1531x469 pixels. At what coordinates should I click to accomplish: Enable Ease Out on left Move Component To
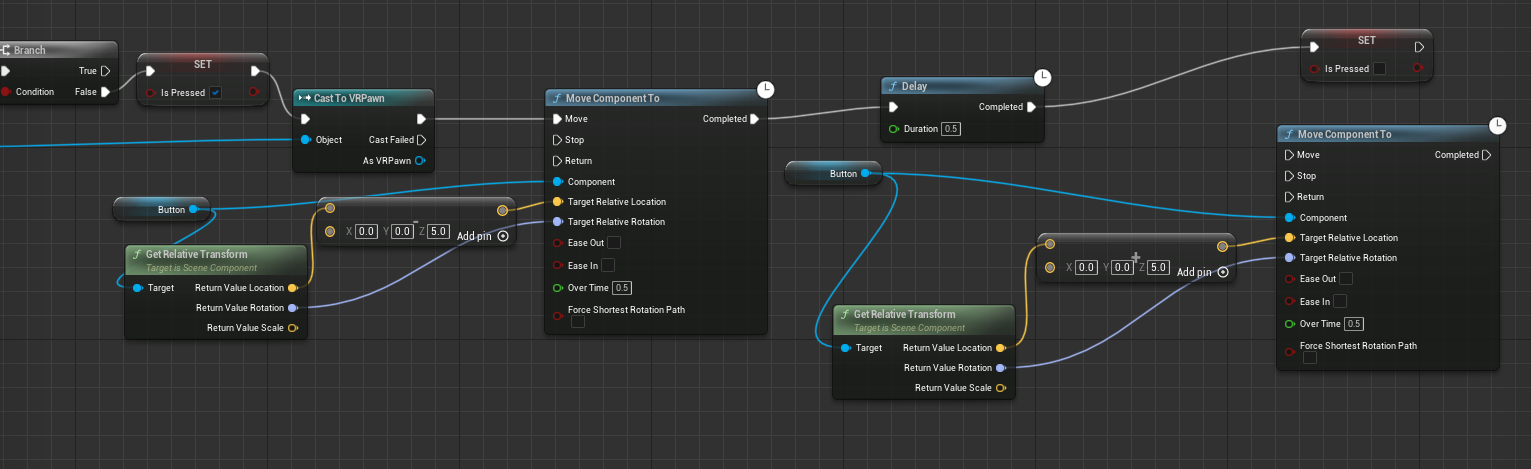pyautogui.click(x=614, y=243)
